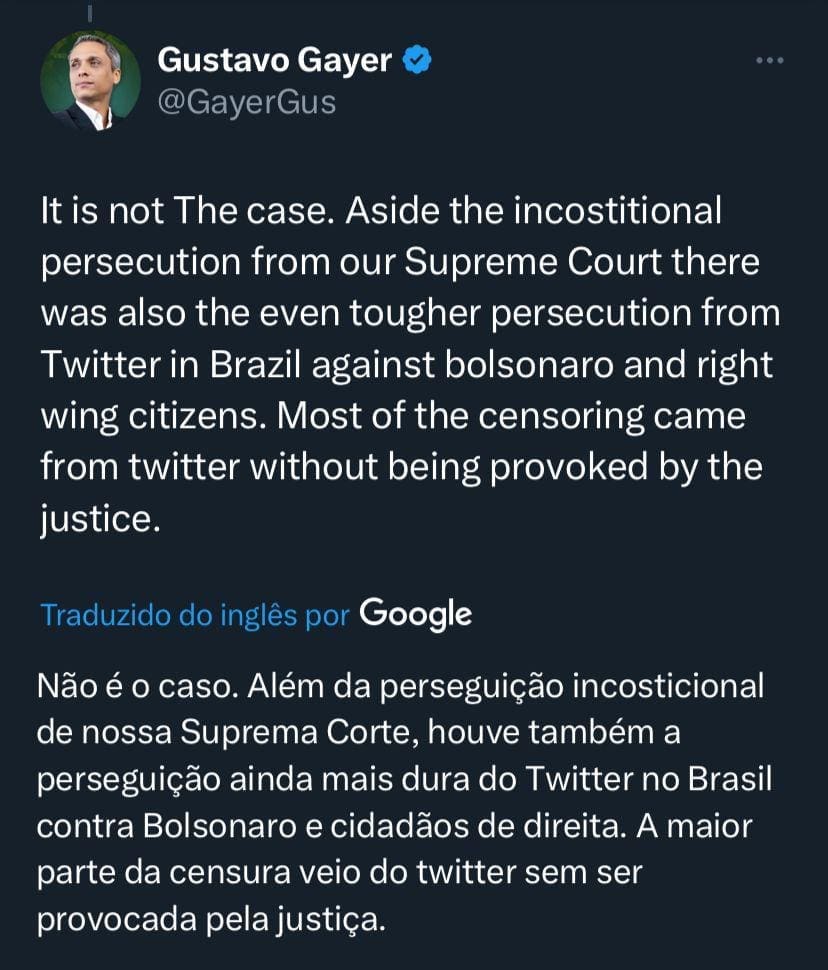
Task: Click the Google logo
Action: point(415,613)
